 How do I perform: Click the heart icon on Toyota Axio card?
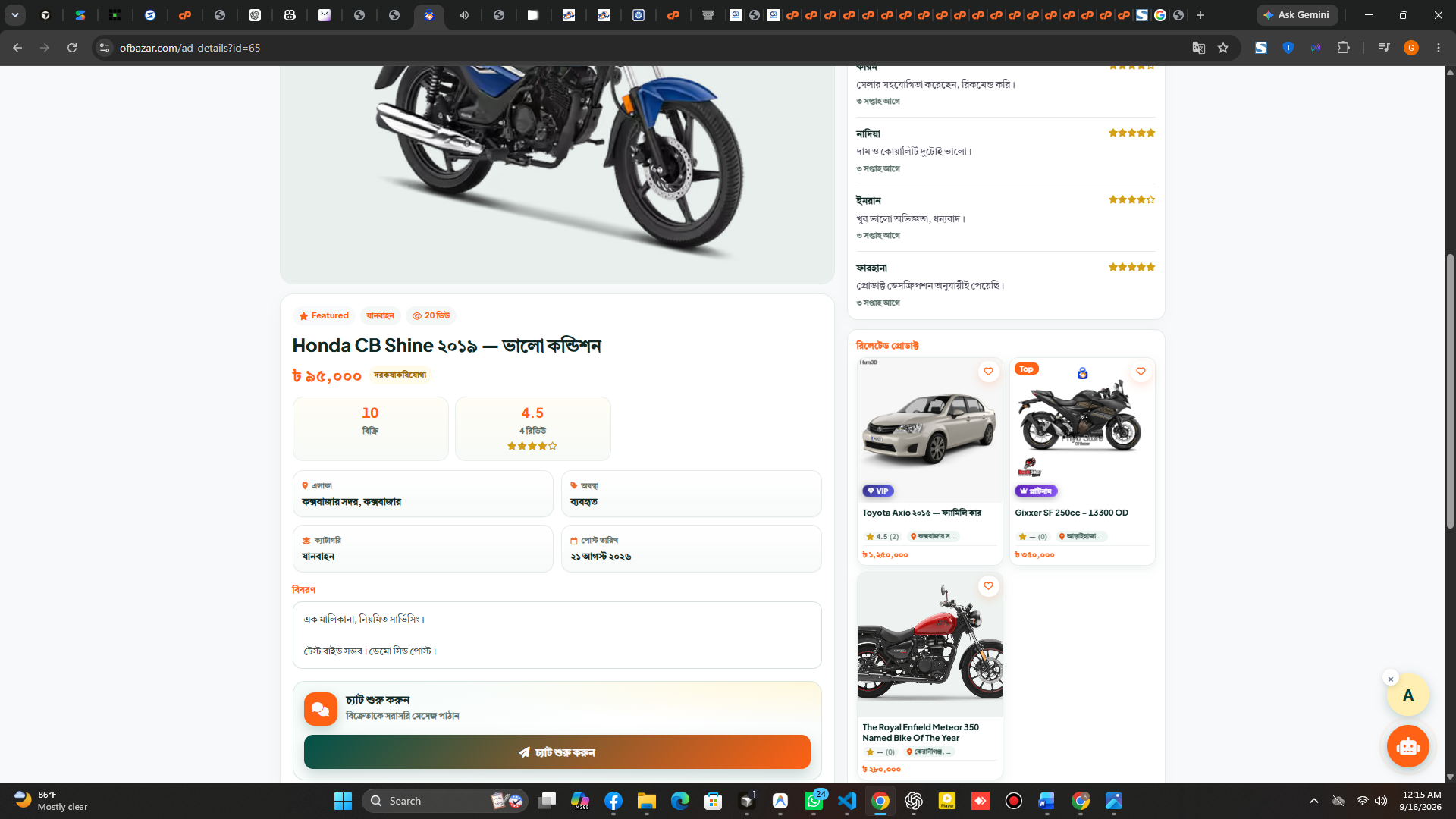tap(988, 372)
